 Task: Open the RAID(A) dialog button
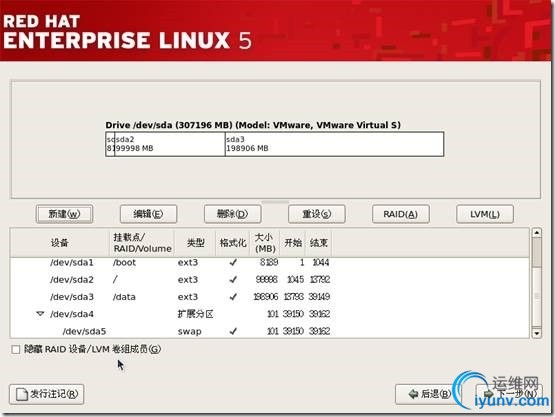tap(401, 214)
